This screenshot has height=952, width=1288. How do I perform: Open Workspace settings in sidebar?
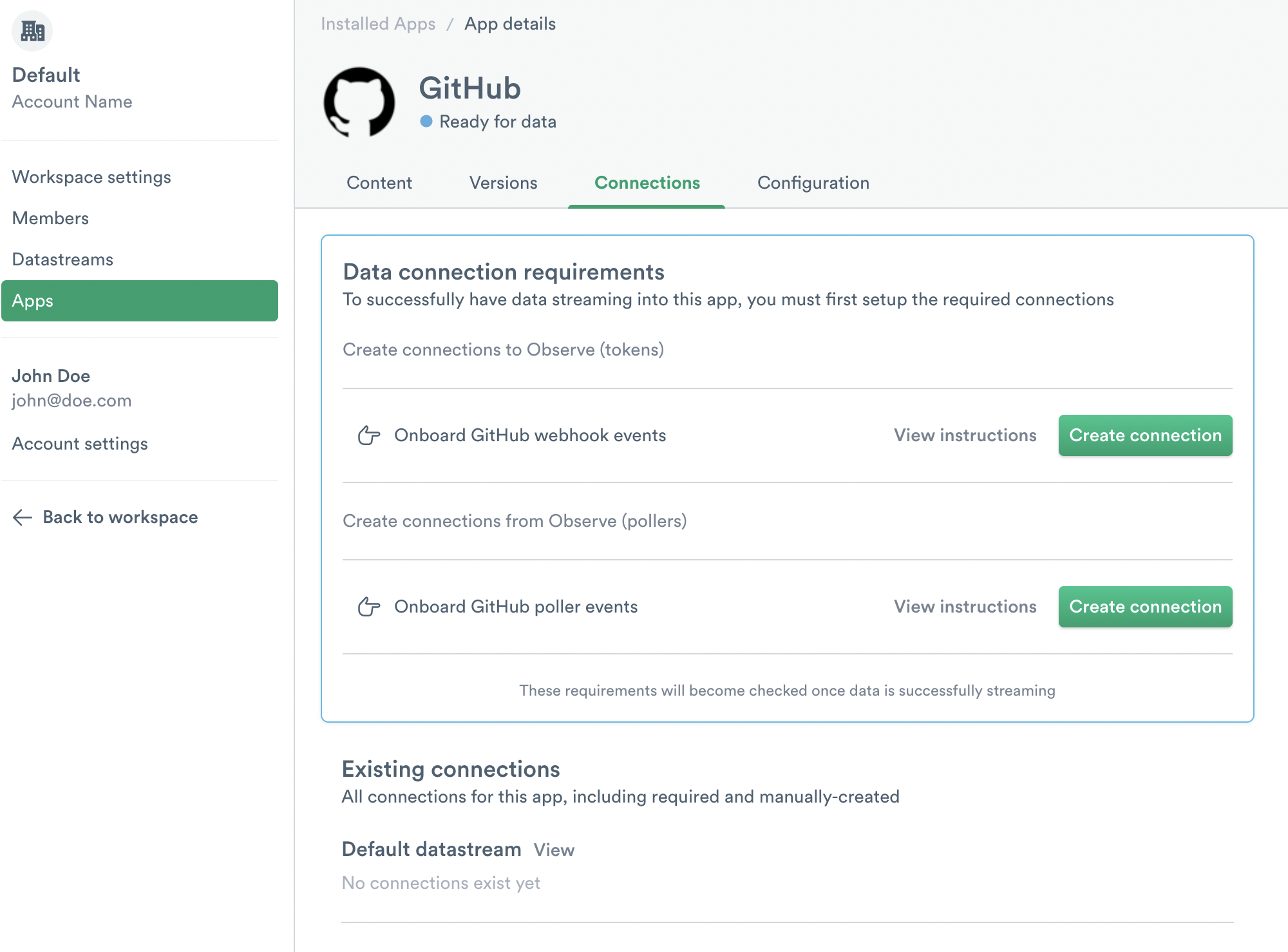91,177
